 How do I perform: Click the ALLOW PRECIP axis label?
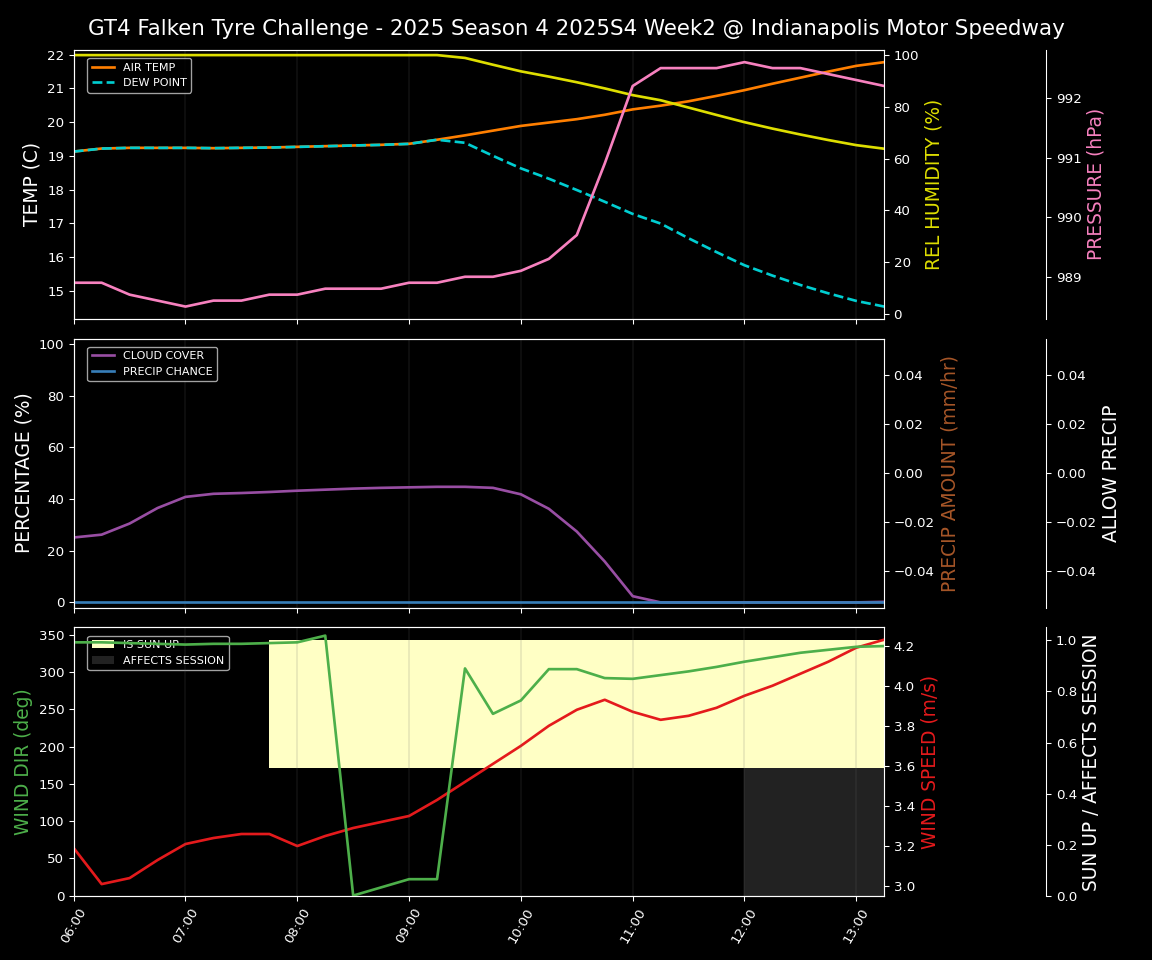[x=1110, y=473]
